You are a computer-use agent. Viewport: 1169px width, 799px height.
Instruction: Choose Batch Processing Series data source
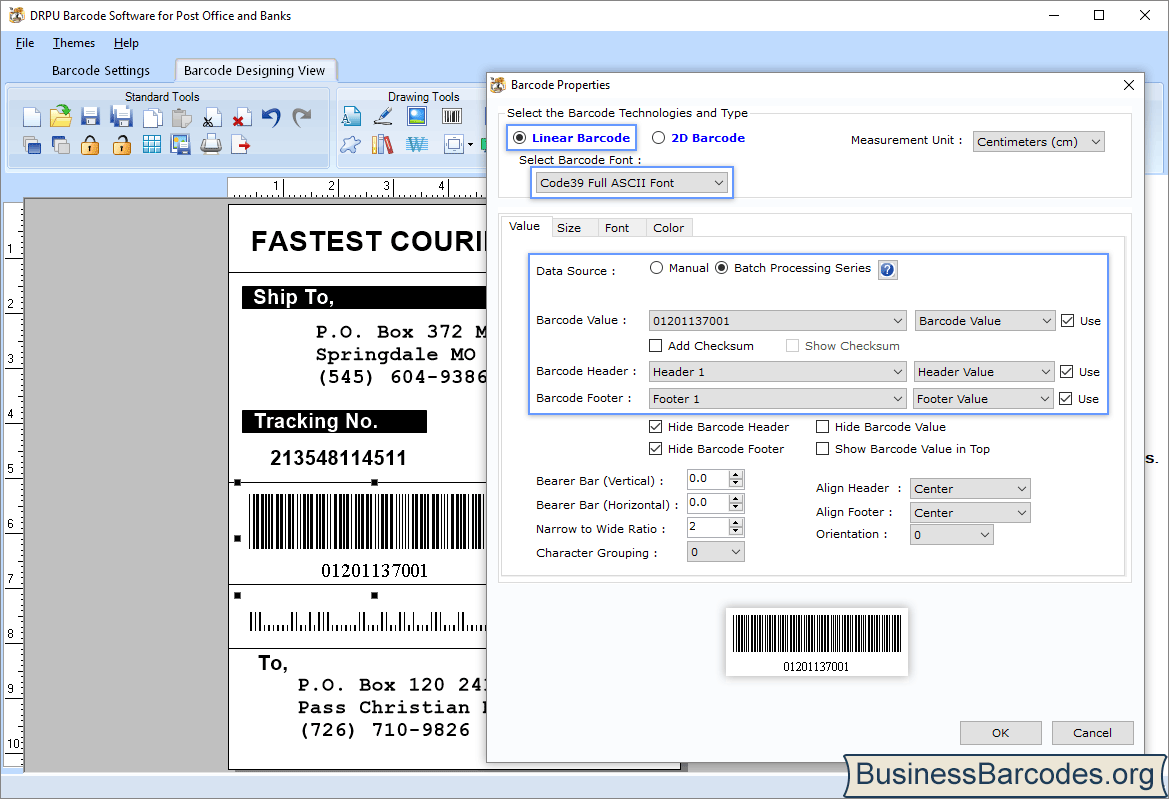[x=722, y=268]
